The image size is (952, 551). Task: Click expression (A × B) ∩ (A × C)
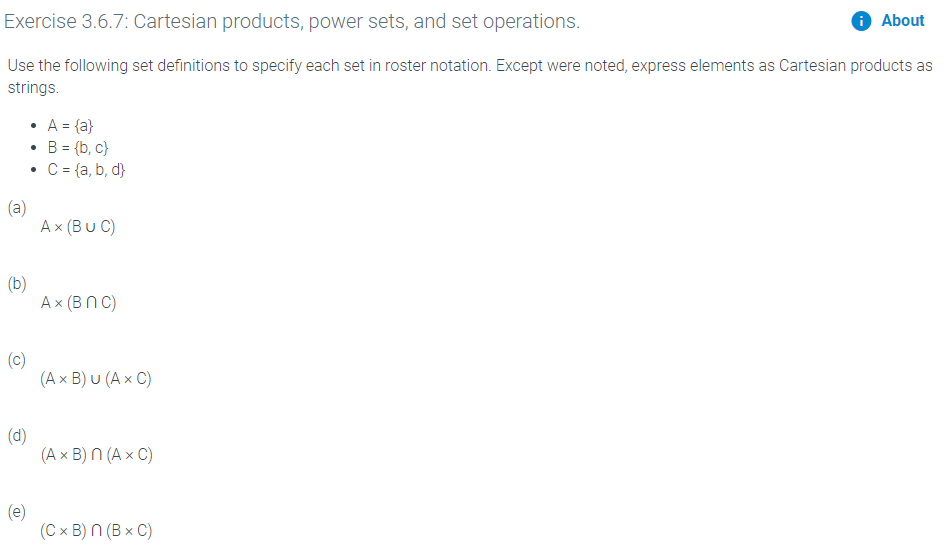pos(97,455)
